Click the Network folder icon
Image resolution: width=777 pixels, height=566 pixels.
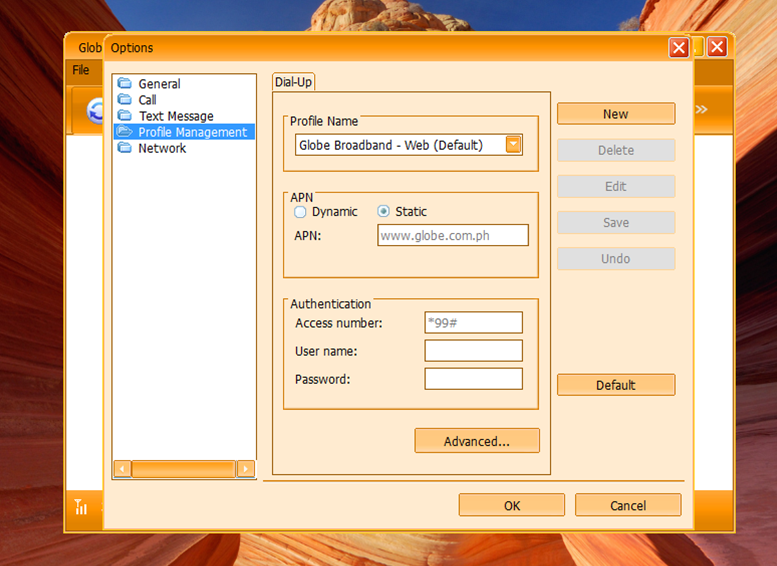[x=125, y=148]
